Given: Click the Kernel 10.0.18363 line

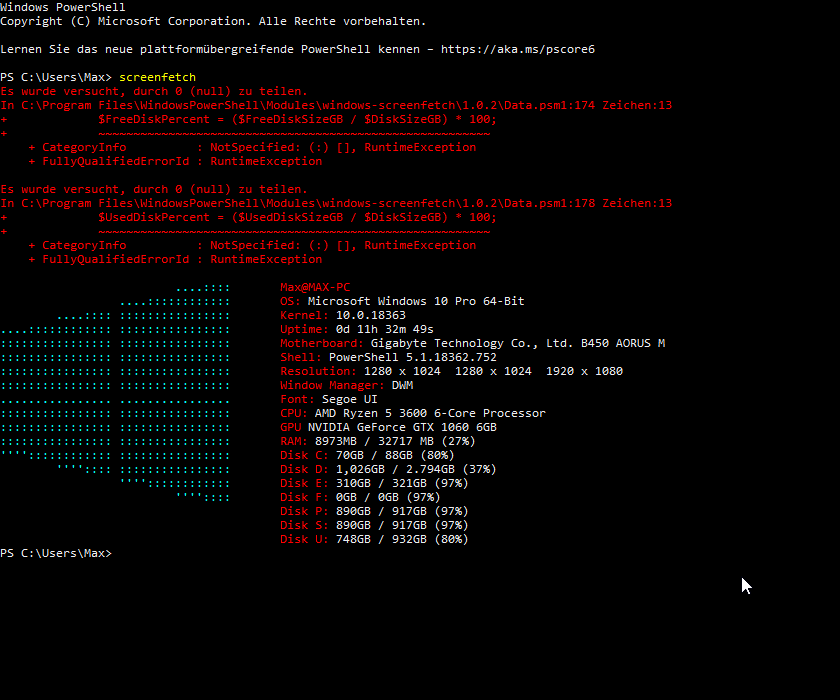Looking at the screenshot, I should [343, 315].
